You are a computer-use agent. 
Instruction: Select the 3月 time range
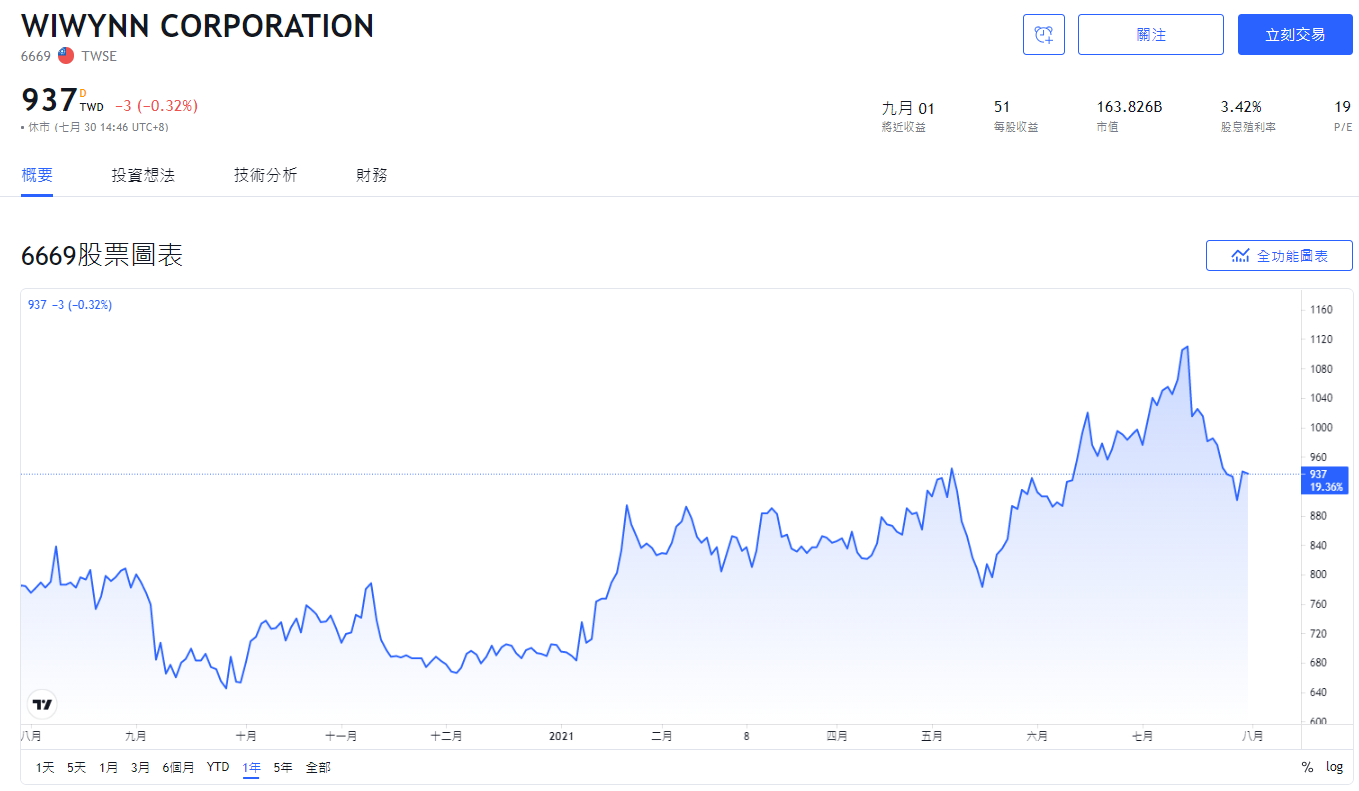point(140,768)
